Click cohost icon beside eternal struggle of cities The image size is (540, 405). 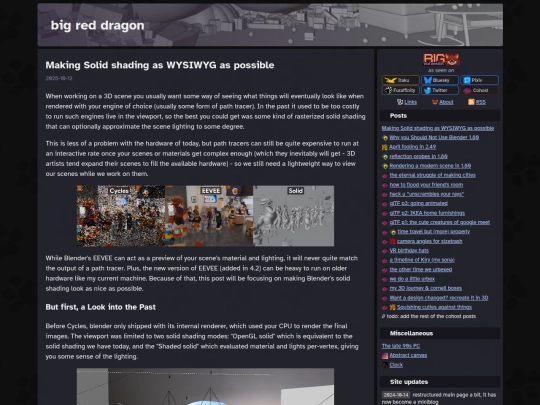click(385, 175)
